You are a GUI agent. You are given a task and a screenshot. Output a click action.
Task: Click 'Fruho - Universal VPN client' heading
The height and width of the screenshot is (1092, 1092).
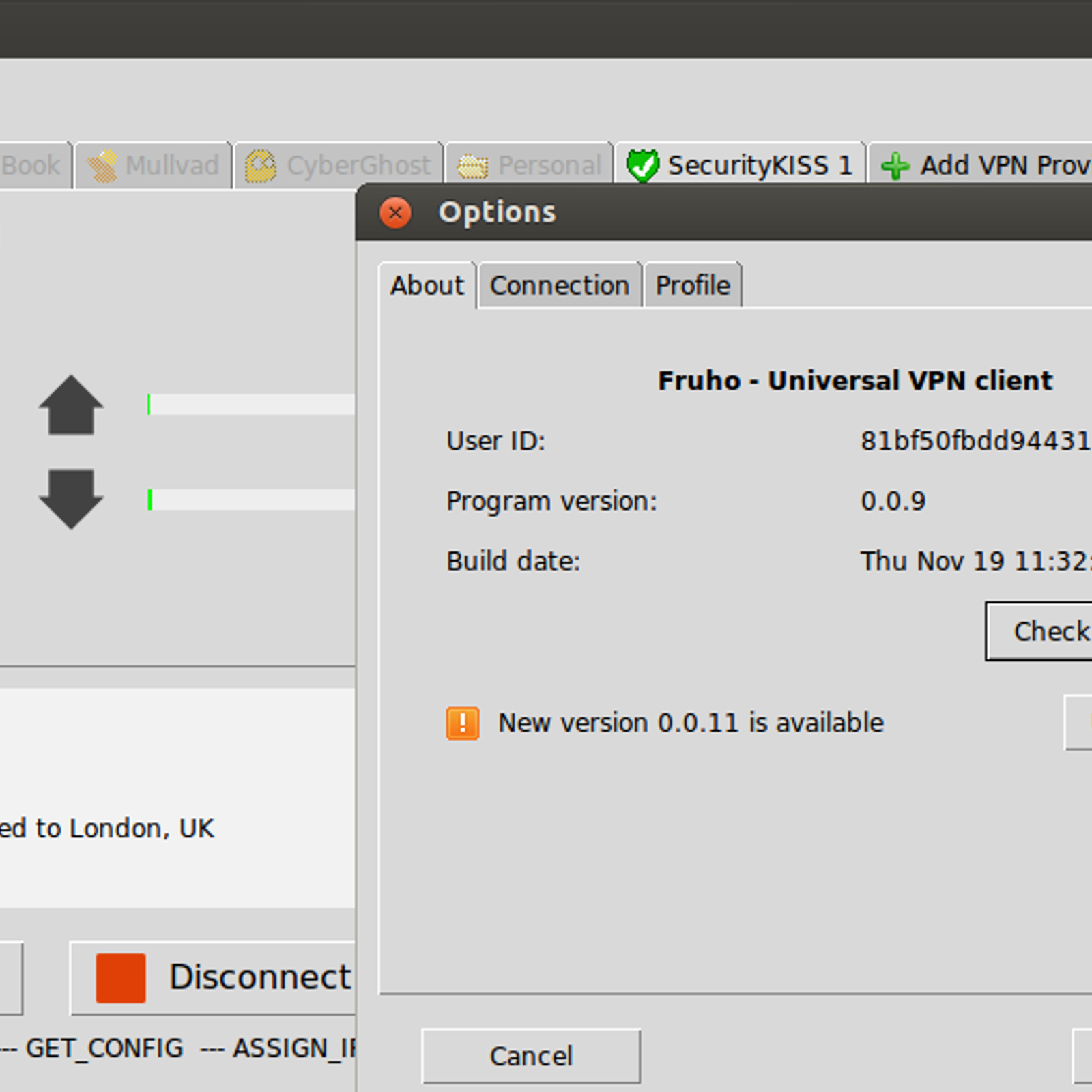point(855,381)
